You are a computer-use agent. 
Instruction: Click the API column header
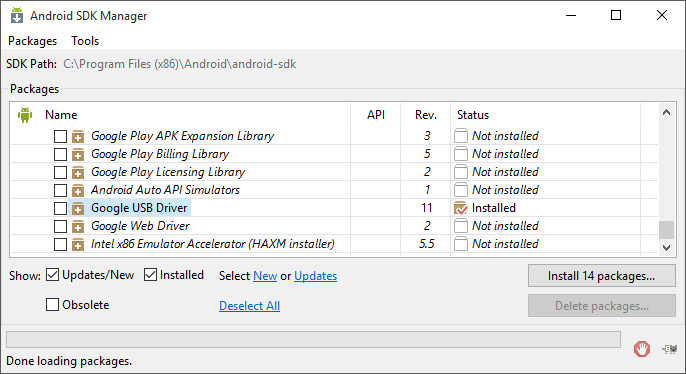pyautogui.click(x=376, y=115)
